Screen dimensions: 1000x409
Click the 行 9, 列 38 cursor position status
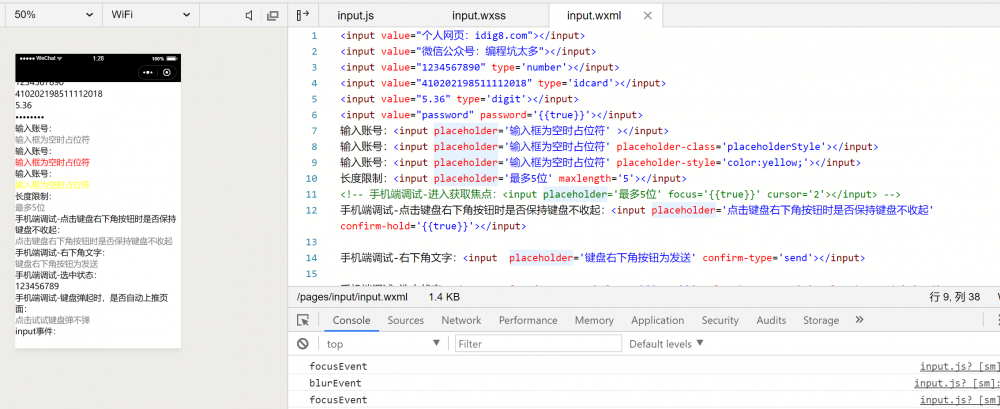click(955, 297)
